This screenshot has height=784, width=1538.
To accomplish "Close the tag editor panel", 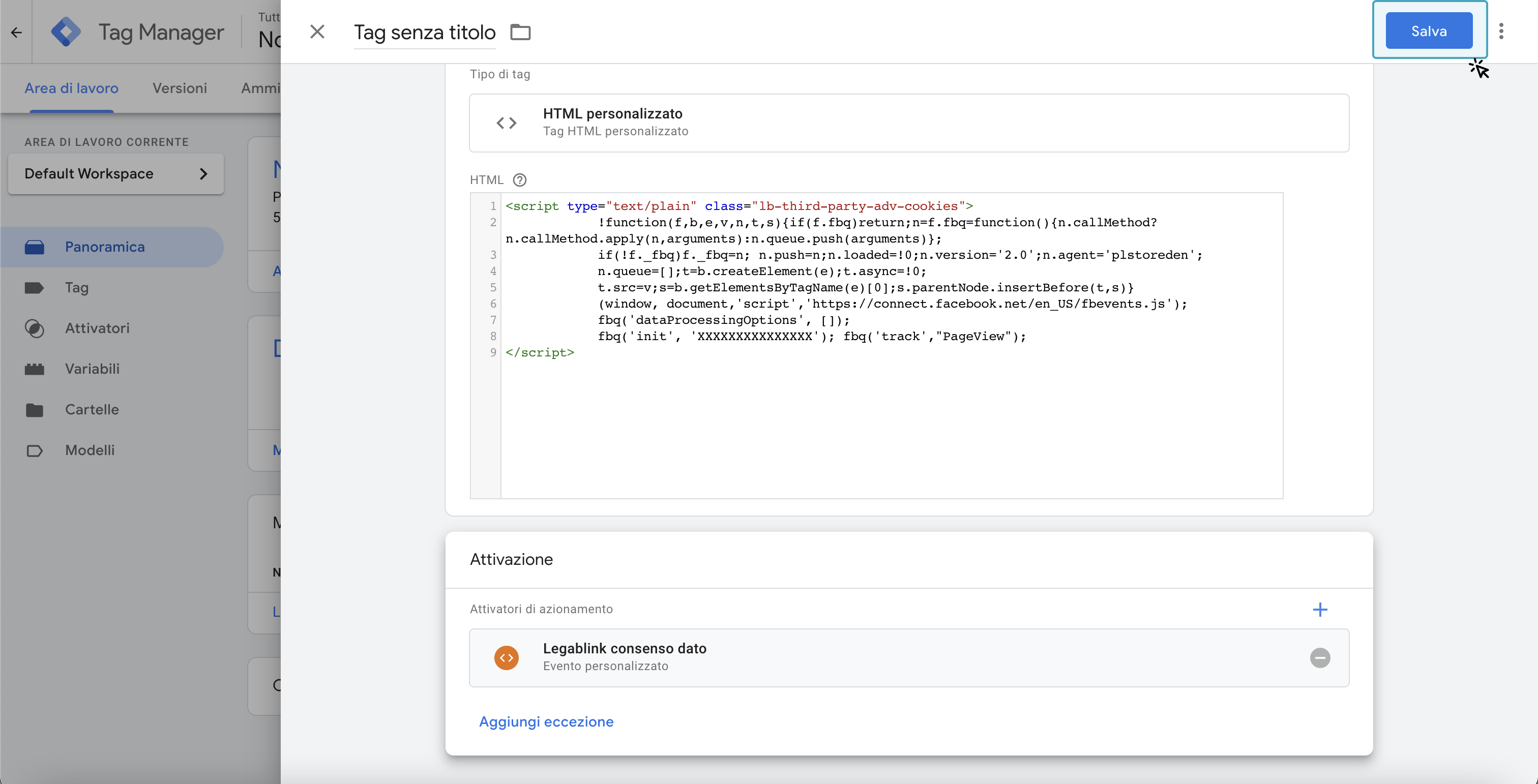I will (x=318, y=32).
